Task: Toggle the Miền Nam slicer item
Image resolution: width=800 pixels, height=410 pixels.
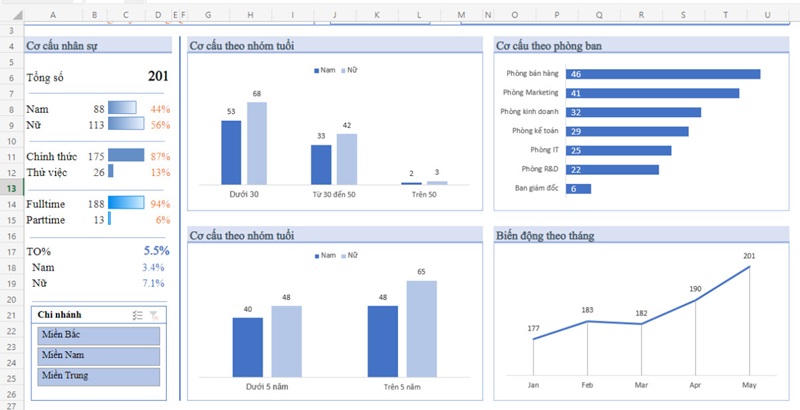Action: click(x=98, y=356)
